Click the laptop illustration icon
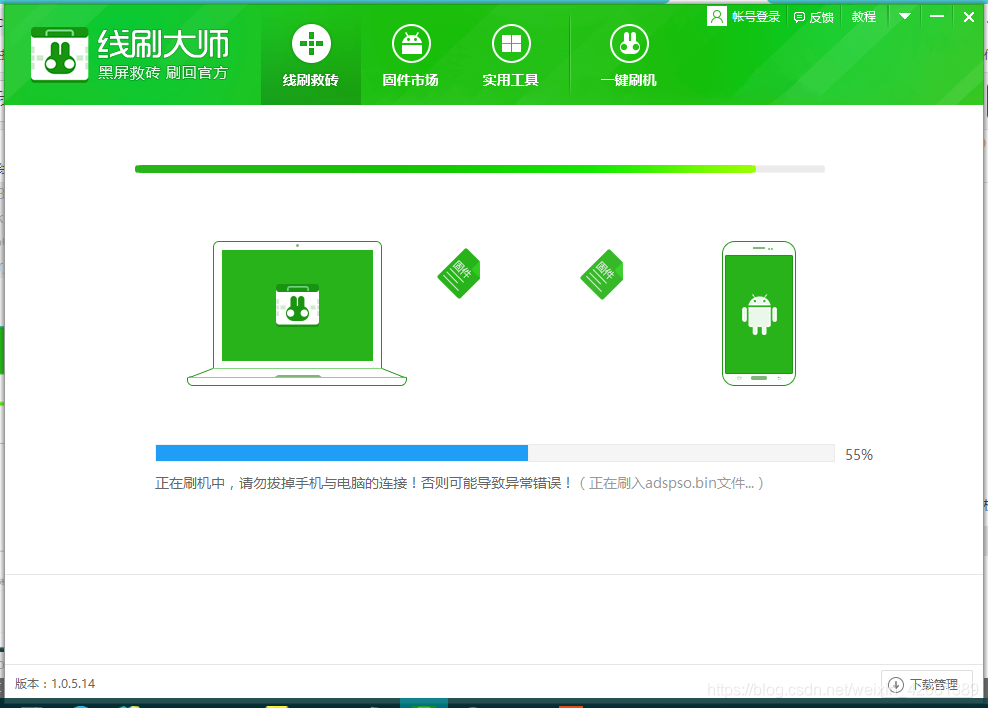 point(297,313)
